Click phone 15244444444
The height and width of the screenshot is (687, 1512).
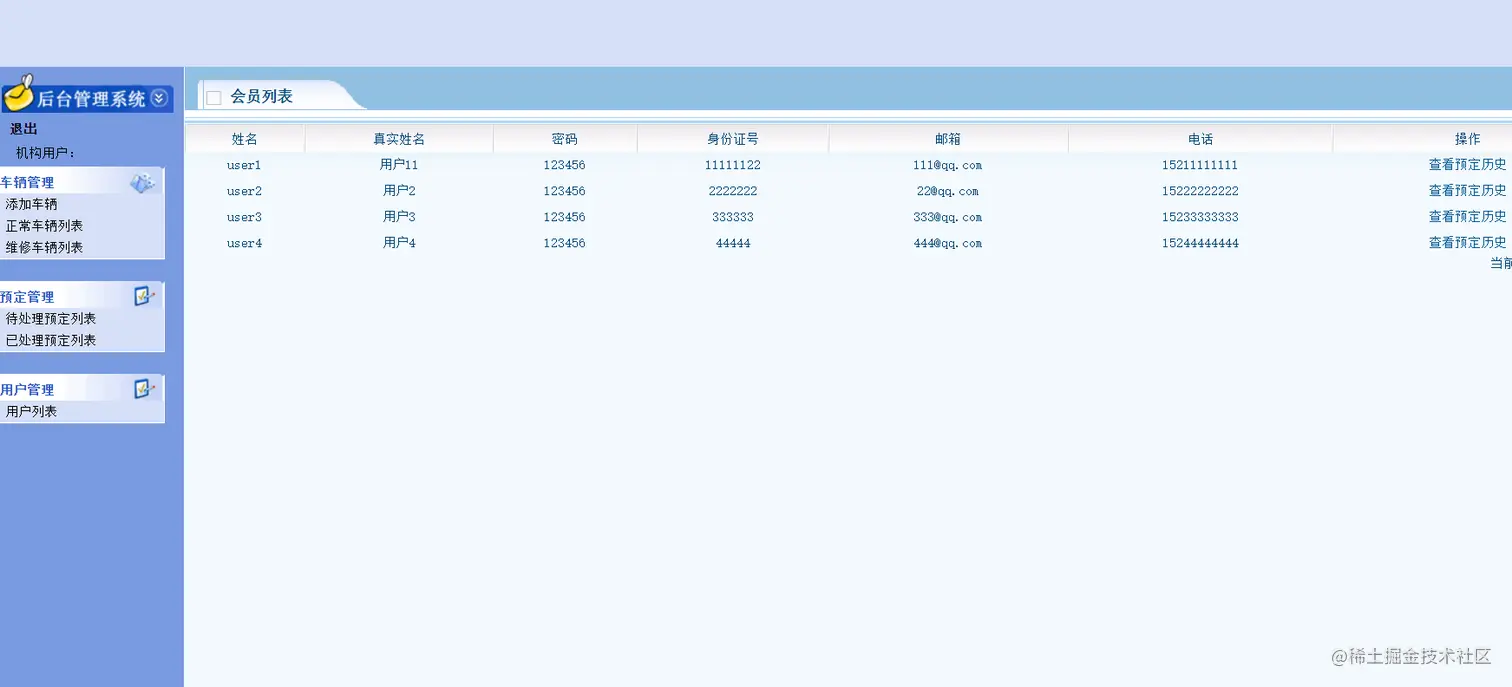point(1200,243)
